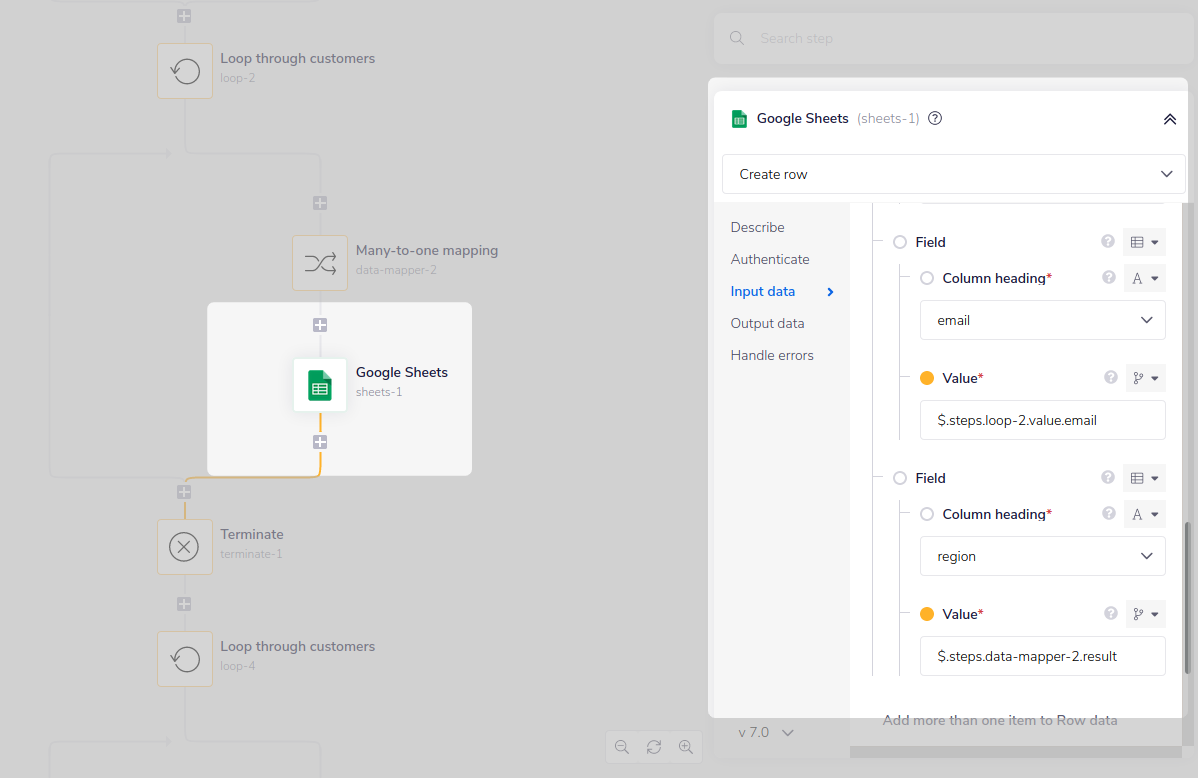Switch to the Output data section
This screenshot has height=778, width=1198.
(x=767, y=322)
